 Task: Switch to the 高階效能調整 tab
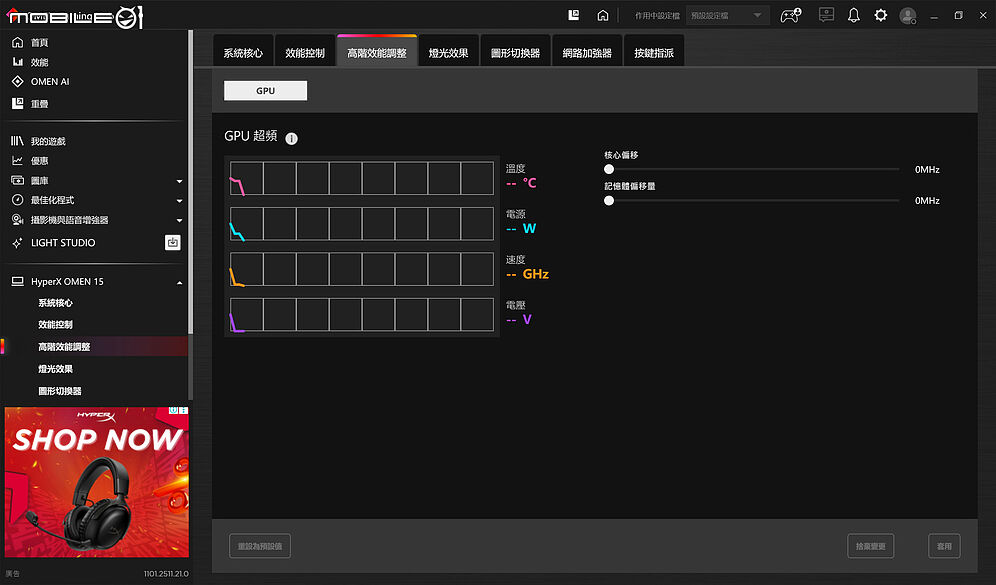(377, 51)
